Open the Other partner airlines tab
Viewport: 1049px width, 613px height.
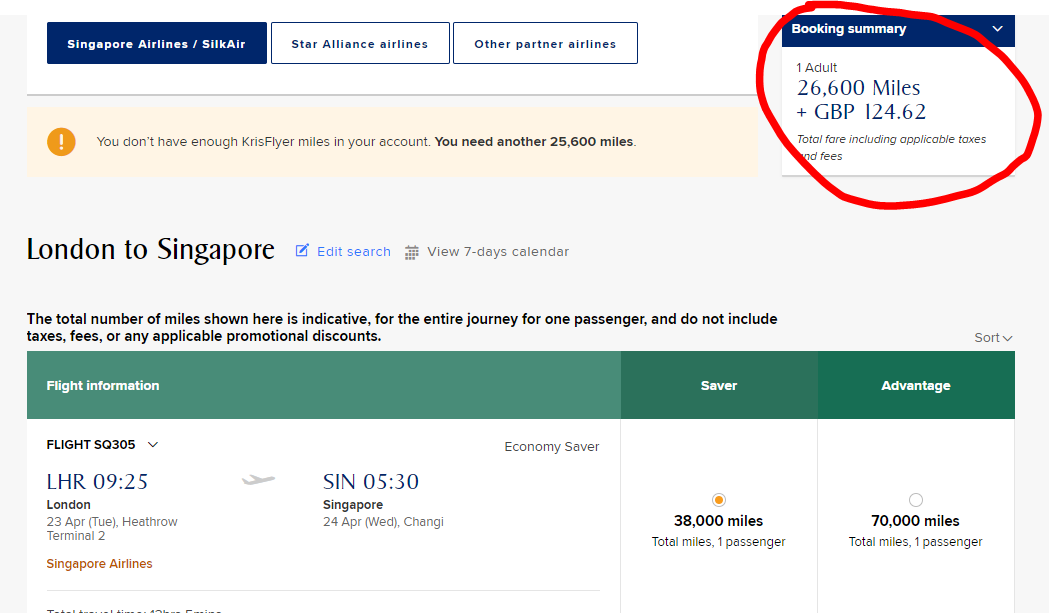coord(545,44)
